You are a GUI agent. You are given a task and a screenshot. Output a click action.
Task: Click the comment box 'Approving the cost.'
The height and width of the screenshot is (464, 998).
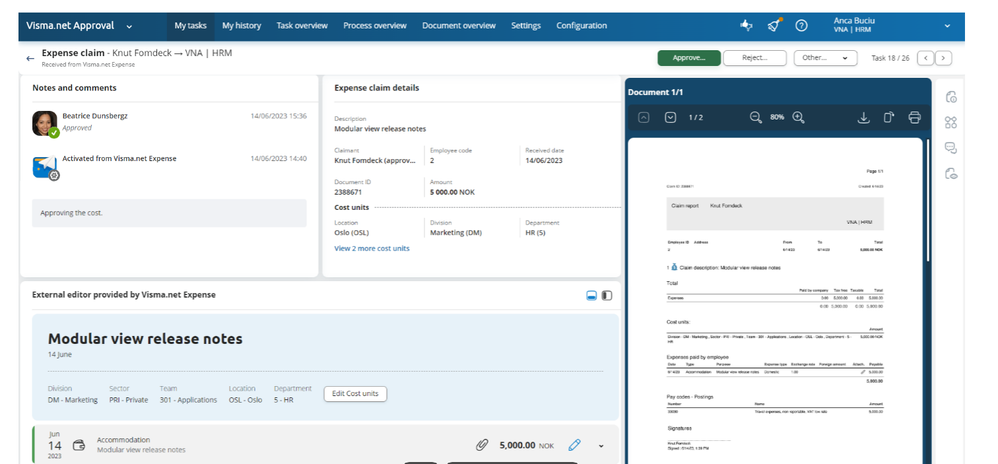[x=169, y=213]
